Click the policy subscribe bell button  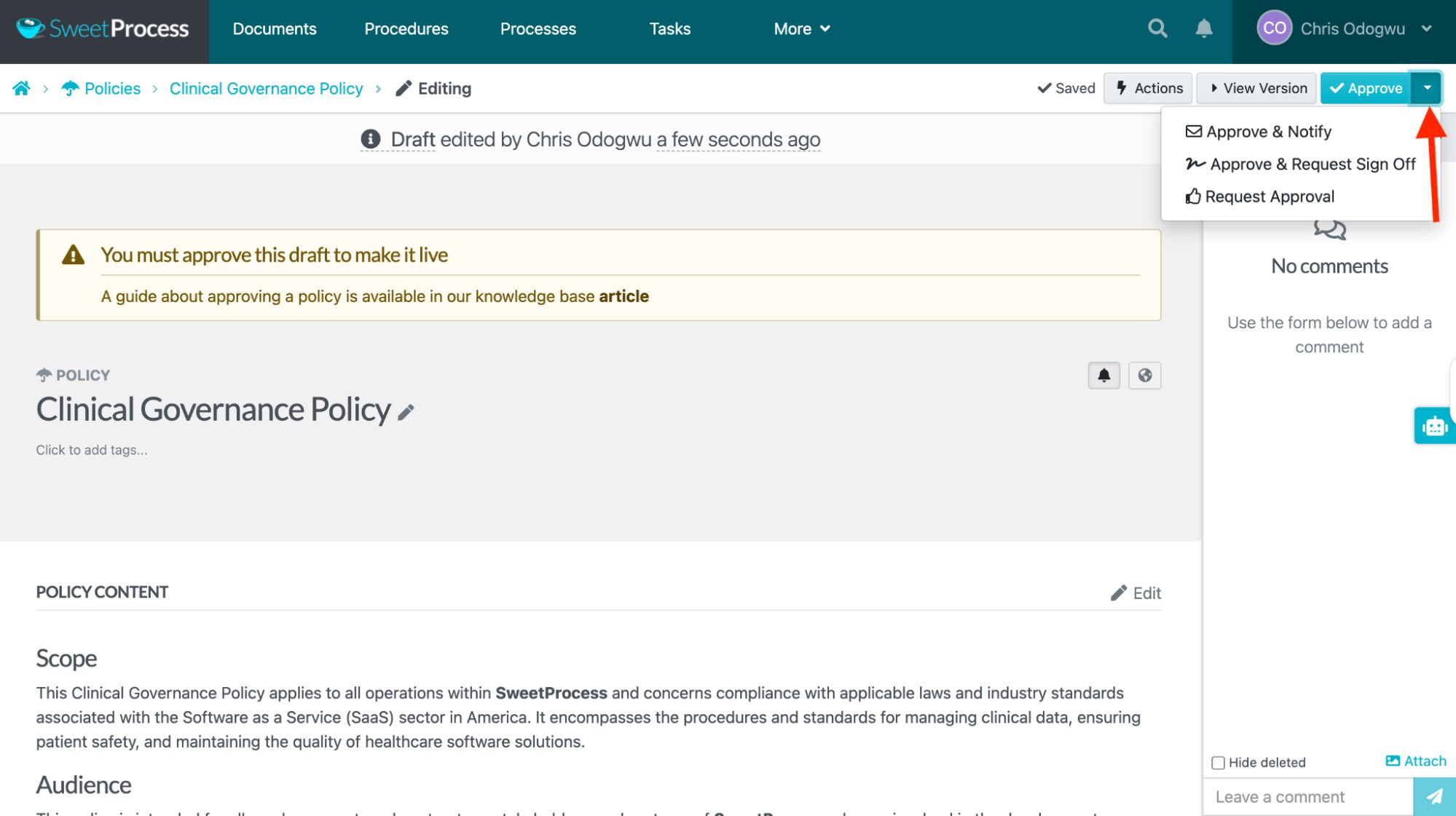(x=1103, y=376)
